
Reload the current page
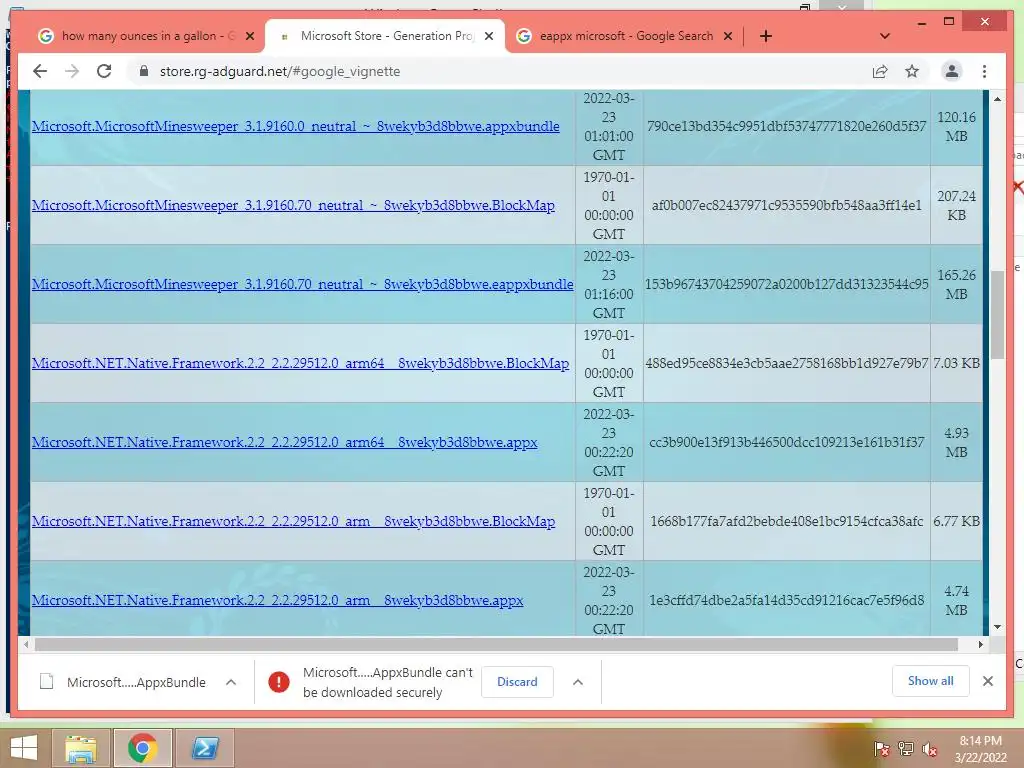click(x=104, y=71)
